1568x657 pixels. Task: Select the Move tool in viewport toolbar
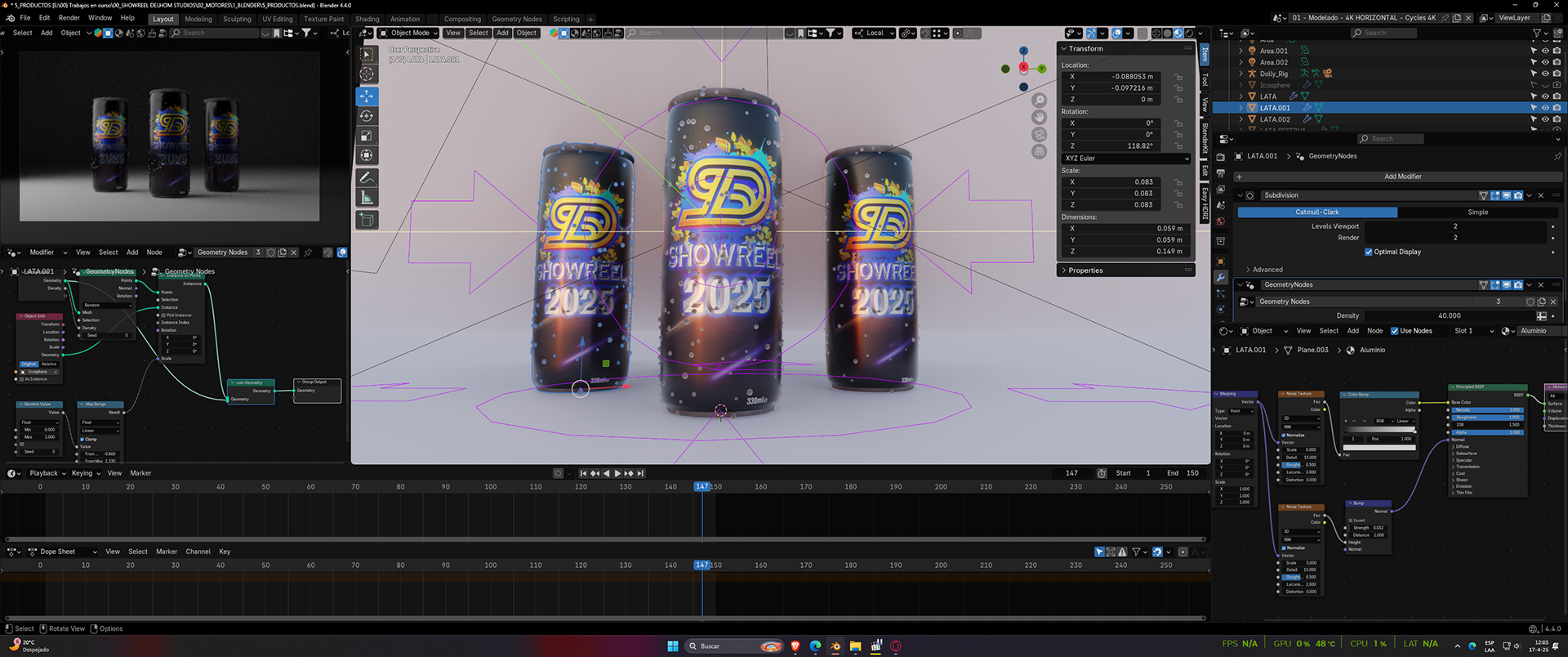tap(367, 96)
